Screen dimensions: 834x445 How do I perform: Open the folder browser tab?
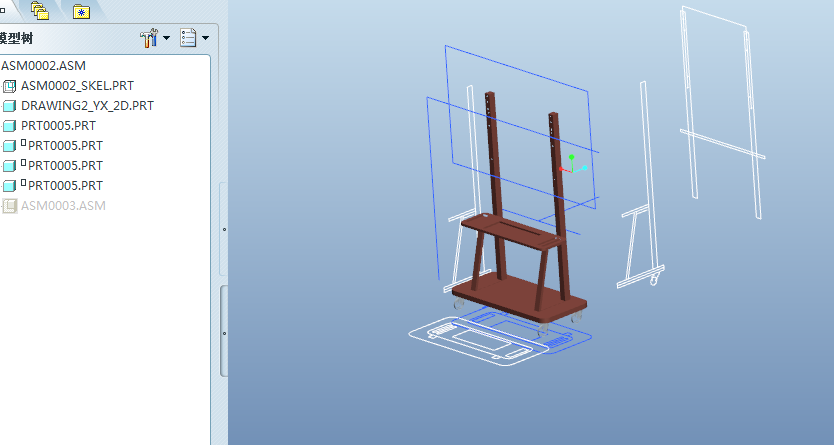[40, 10]
